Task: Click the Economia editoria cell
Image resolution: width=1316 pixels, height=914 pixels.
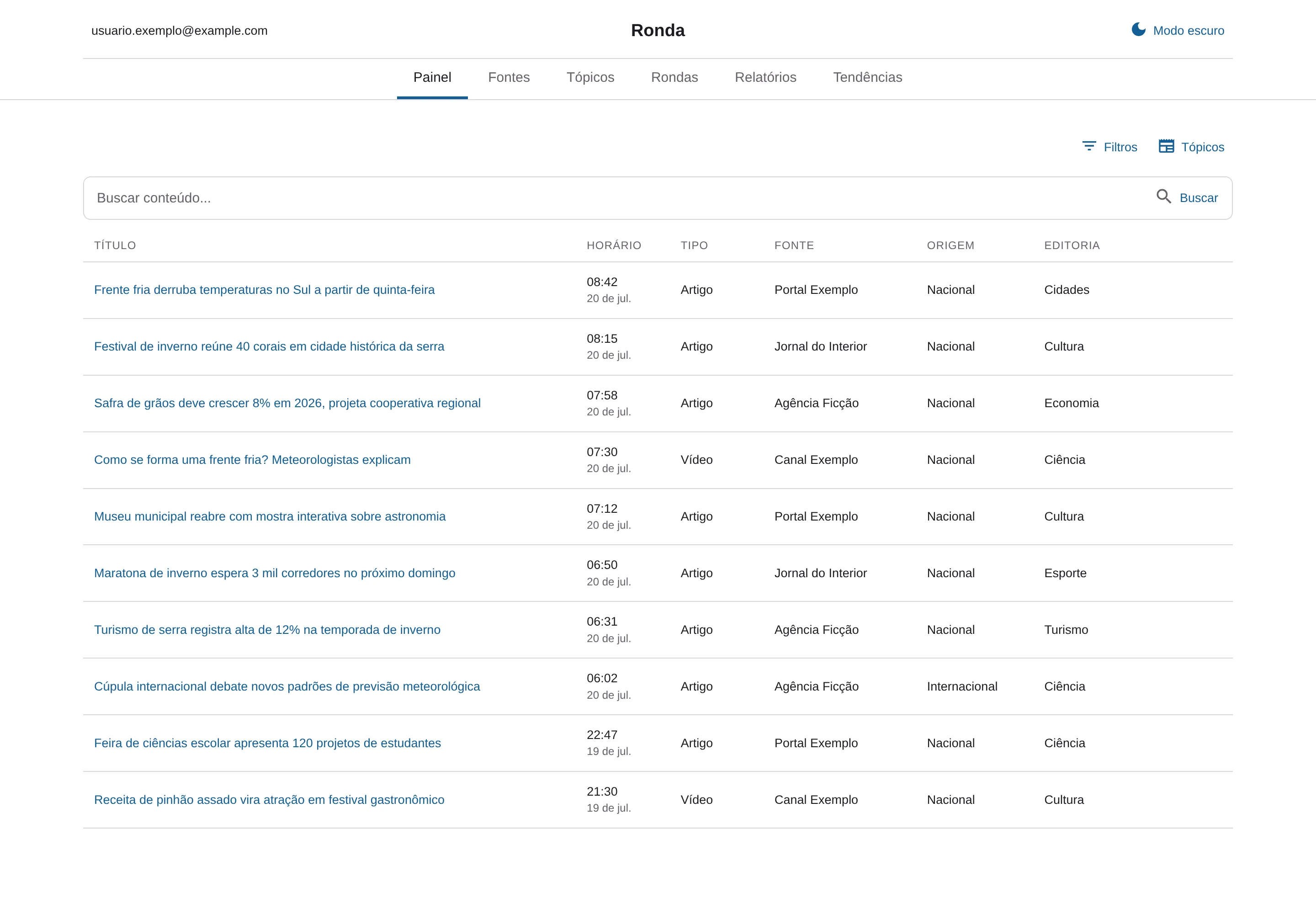Action: (1071, 403)
